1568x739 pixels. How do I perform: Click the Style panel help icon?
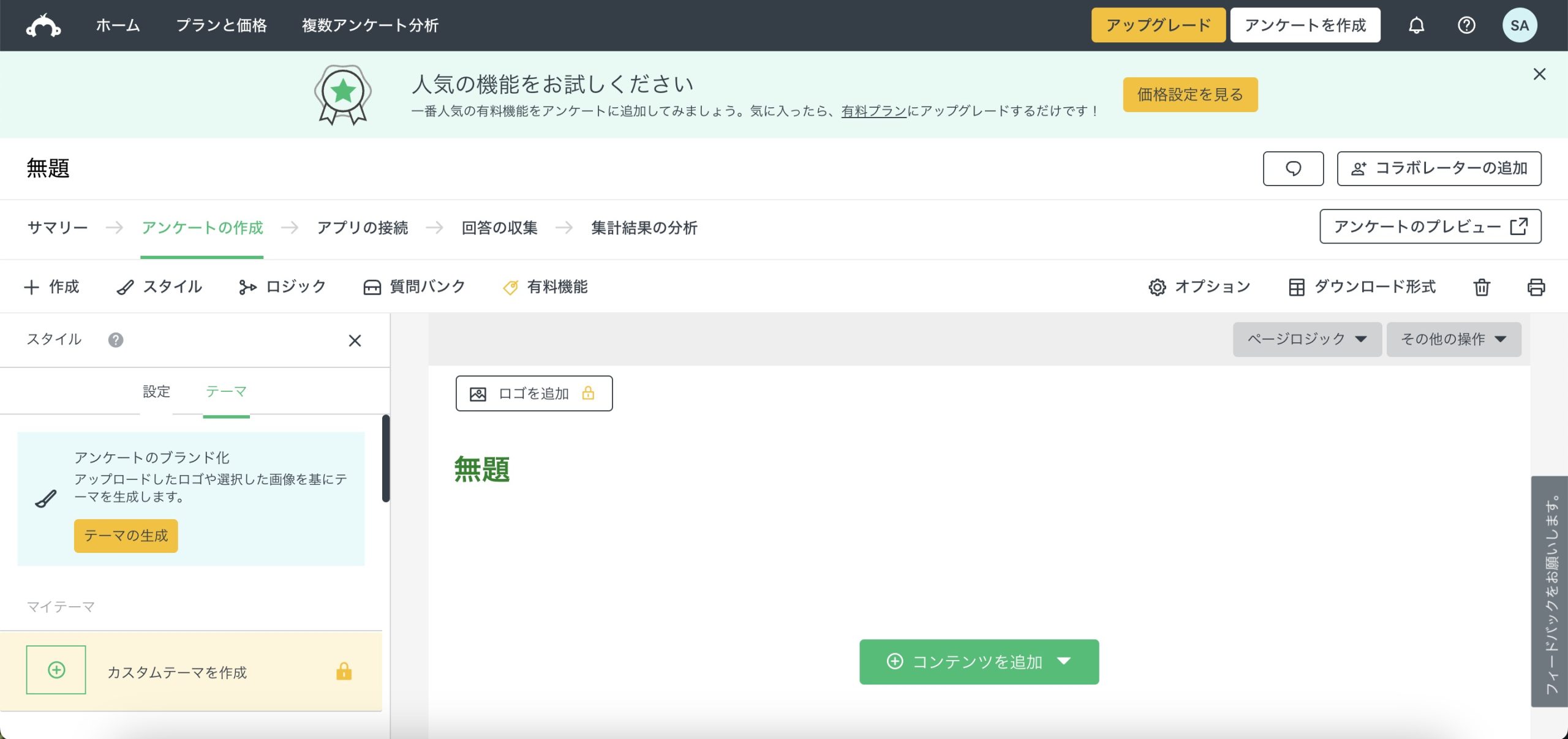tap(116, 340)
